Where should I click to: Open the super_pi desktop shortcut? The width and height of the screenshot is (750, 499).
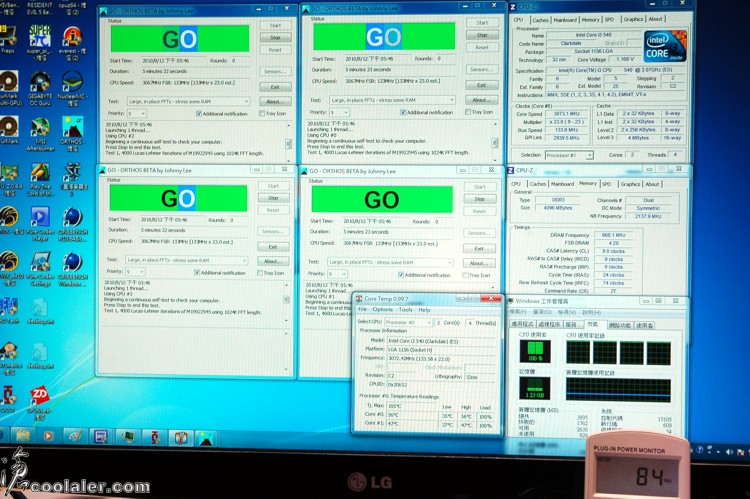coord(40,41)
